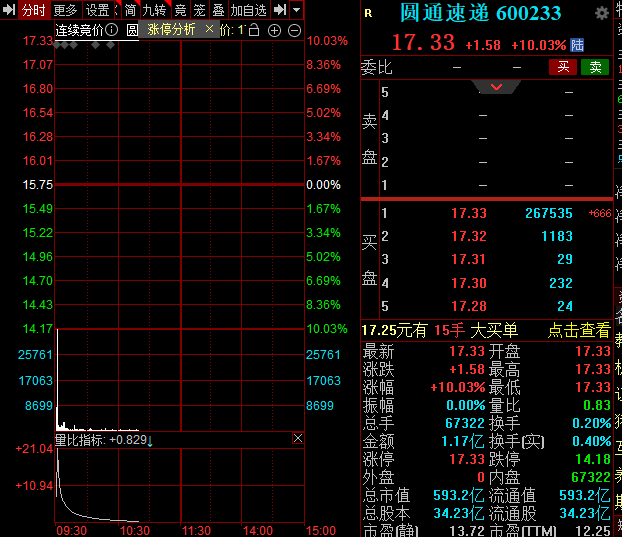Enable the 九转 indicator
Viewport: 622px width, 537px height.
tap(155, 10)
